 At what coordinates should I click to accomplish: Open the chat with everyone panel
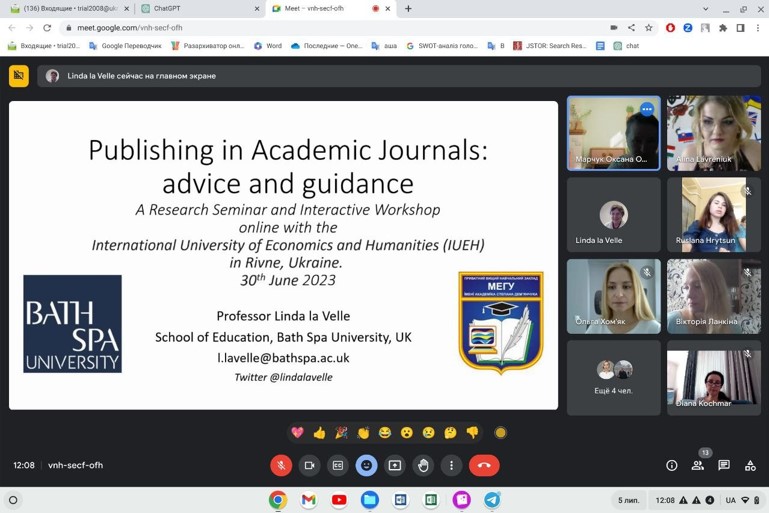pyautogui.click(x=724, y=465)
